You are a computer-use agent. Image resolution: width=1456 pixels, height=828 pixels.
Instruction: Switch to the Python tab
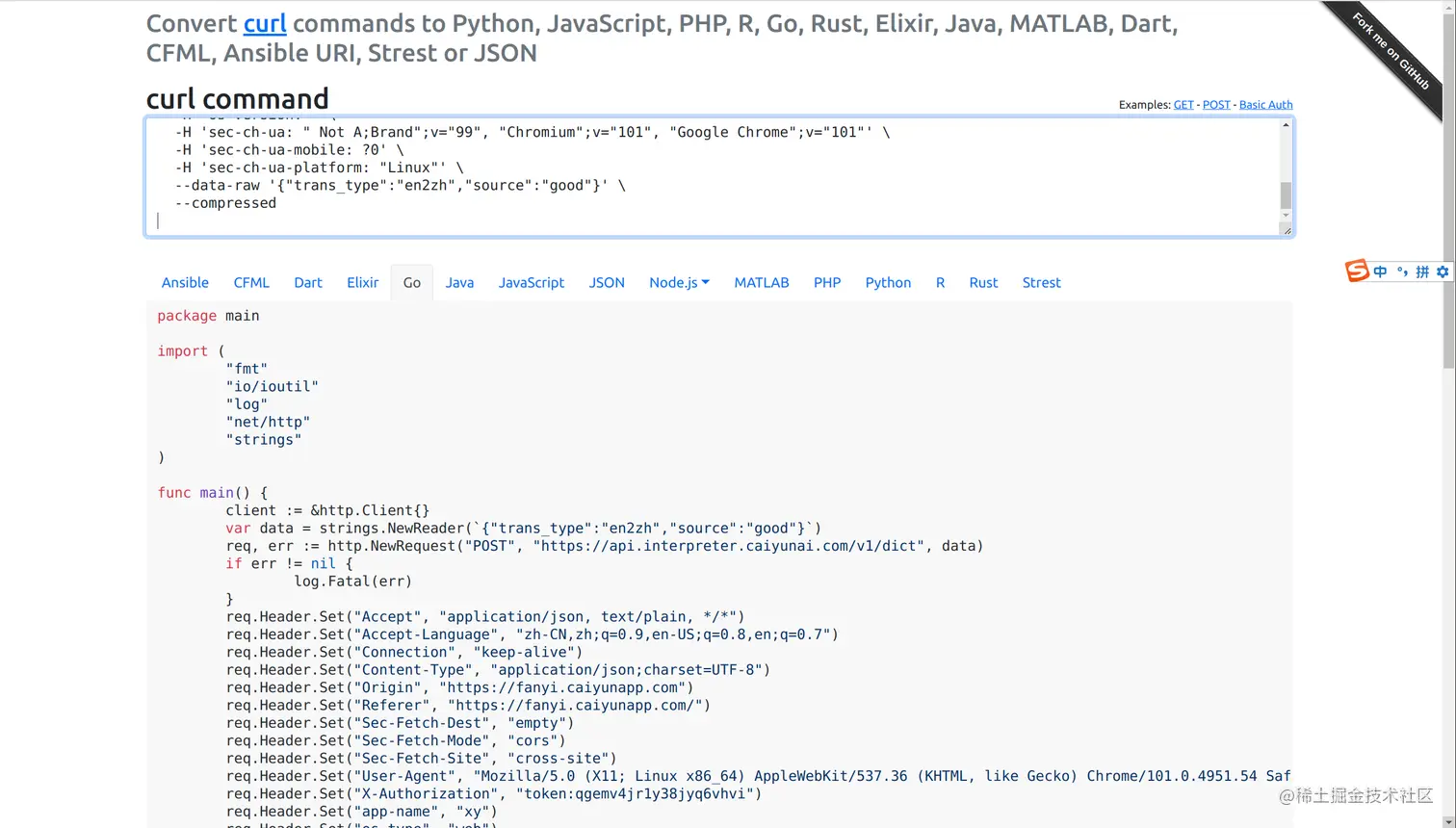coord(888,282)
